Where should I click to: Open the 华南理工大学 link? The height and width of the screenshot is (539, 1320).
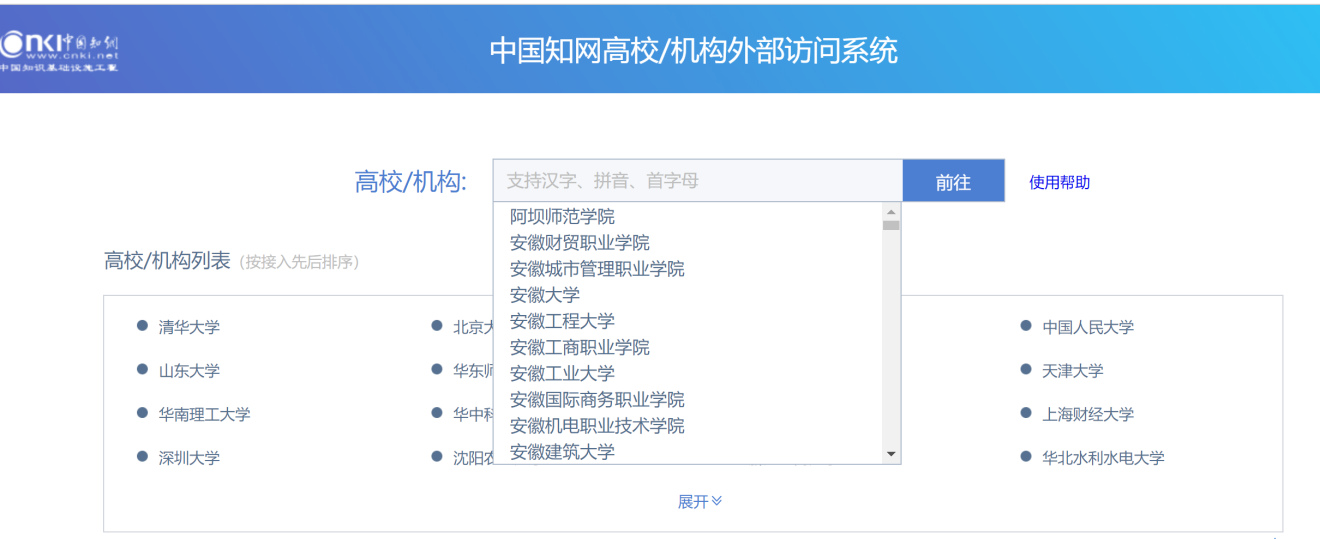click(204, 414)
